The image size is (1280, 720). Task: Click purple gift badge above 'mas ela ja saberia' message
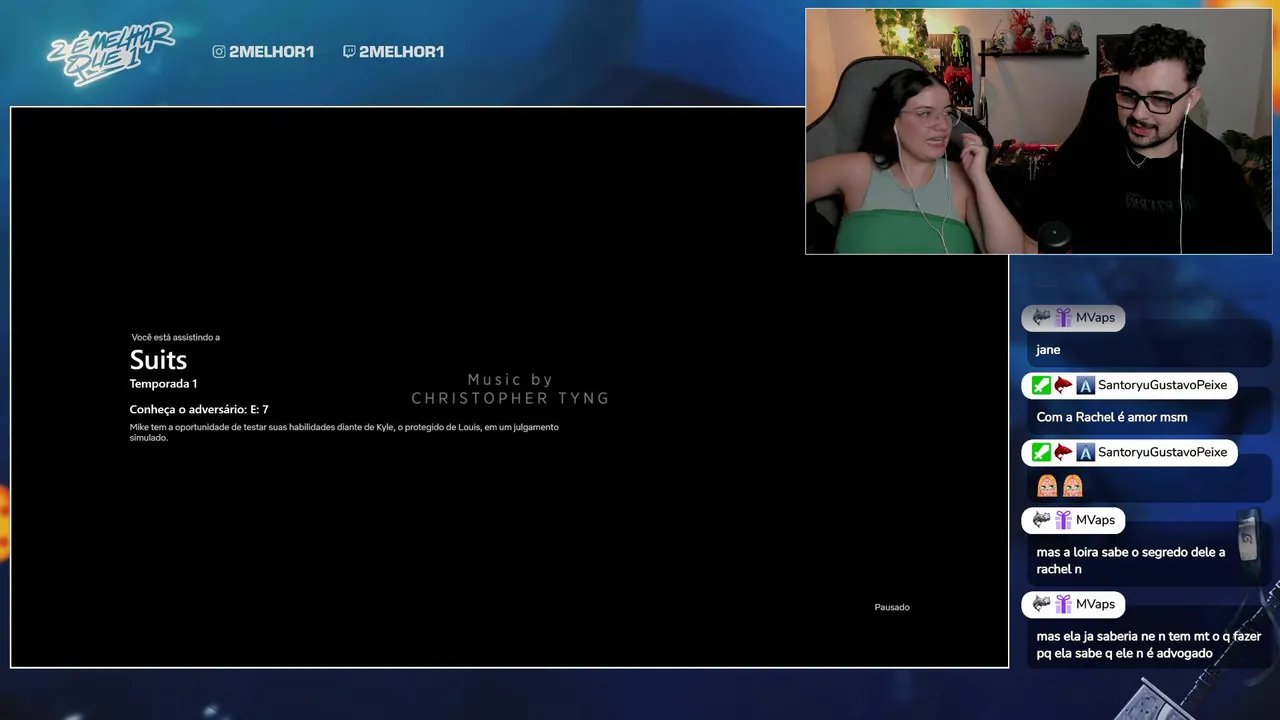(1063, 604)
